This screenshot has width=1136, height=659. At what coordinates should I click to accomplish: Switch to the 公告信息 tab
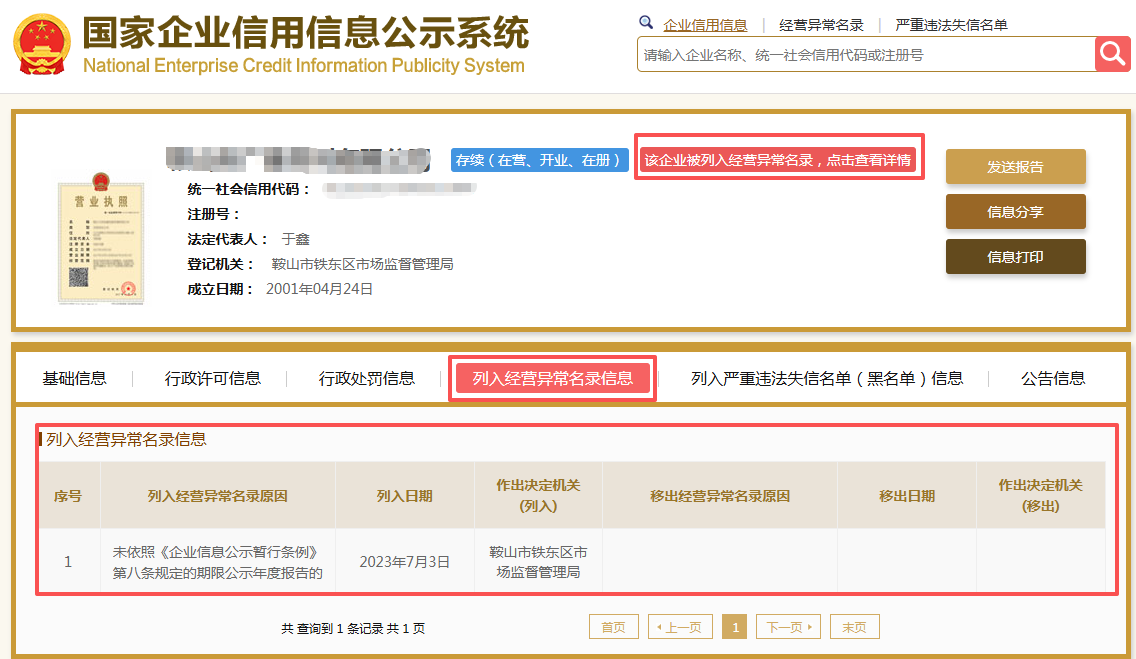(1053, 378)
